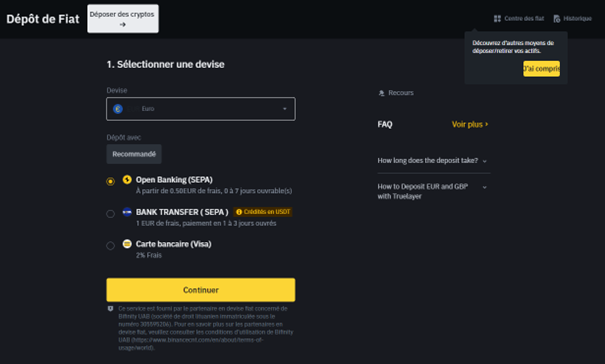The height and width of the screenshot is (364, 605).
Task: Open Voir plus FAQ link
Action: click(470, 124)
